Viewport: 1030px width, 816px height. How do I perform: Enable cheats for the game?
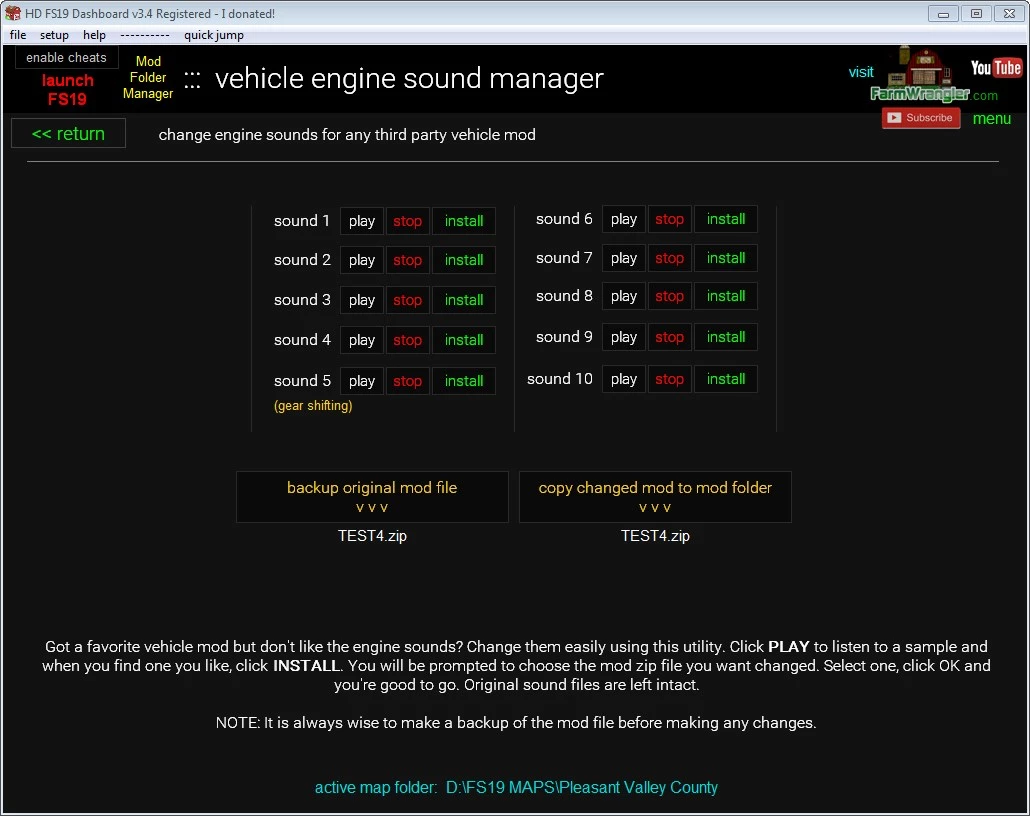tap(65, 57)
